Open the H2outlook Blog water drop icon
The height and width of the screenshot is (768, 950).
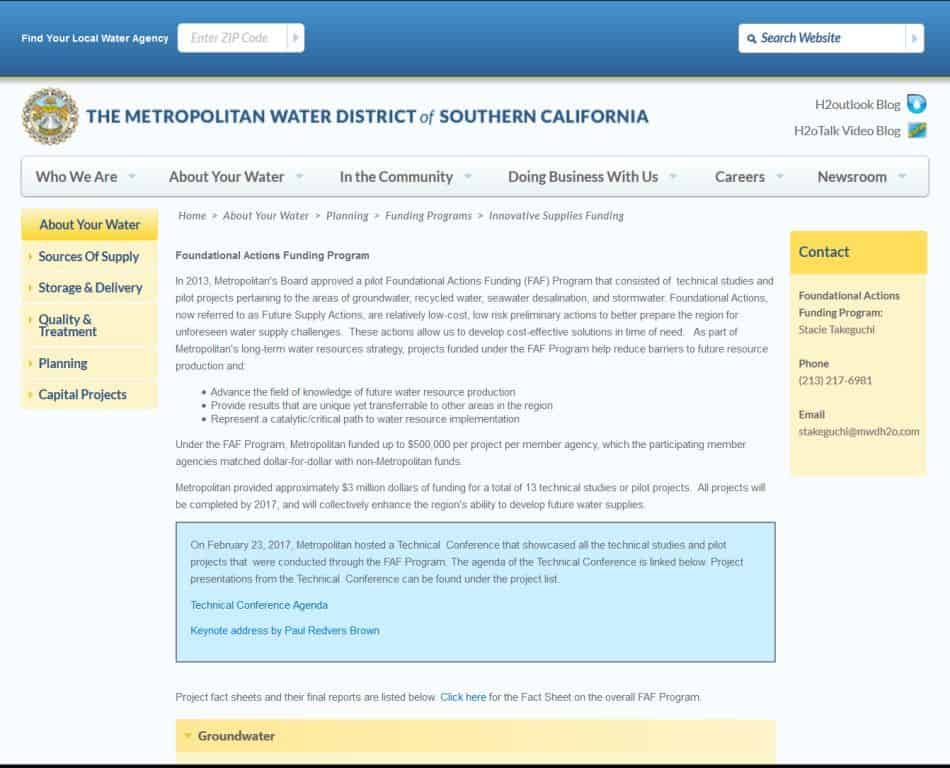(x=916, y=104)
